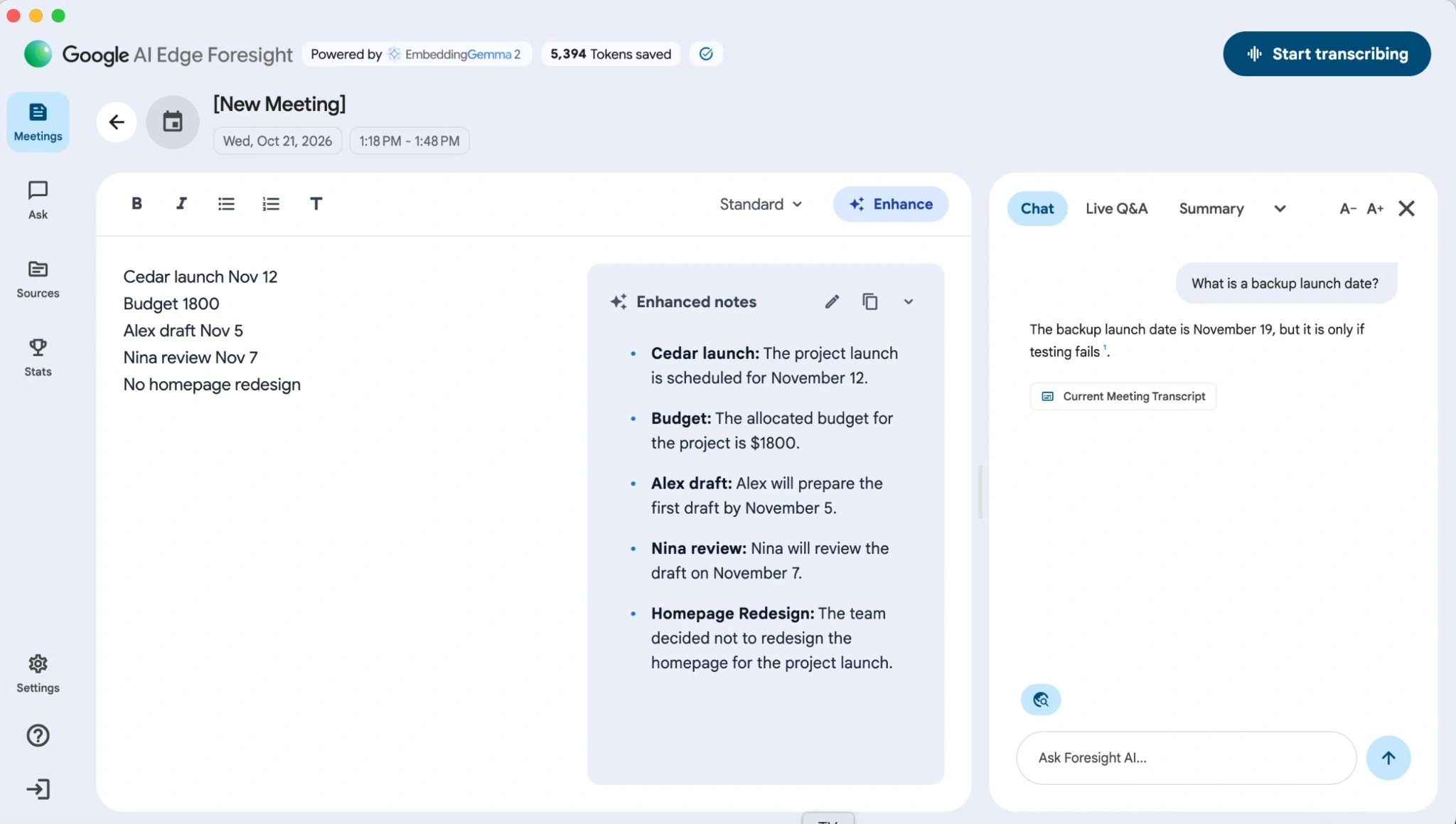Screen dimensions: 1456x824
Task: Open the help question mark icon
Action: pos(38,735)
